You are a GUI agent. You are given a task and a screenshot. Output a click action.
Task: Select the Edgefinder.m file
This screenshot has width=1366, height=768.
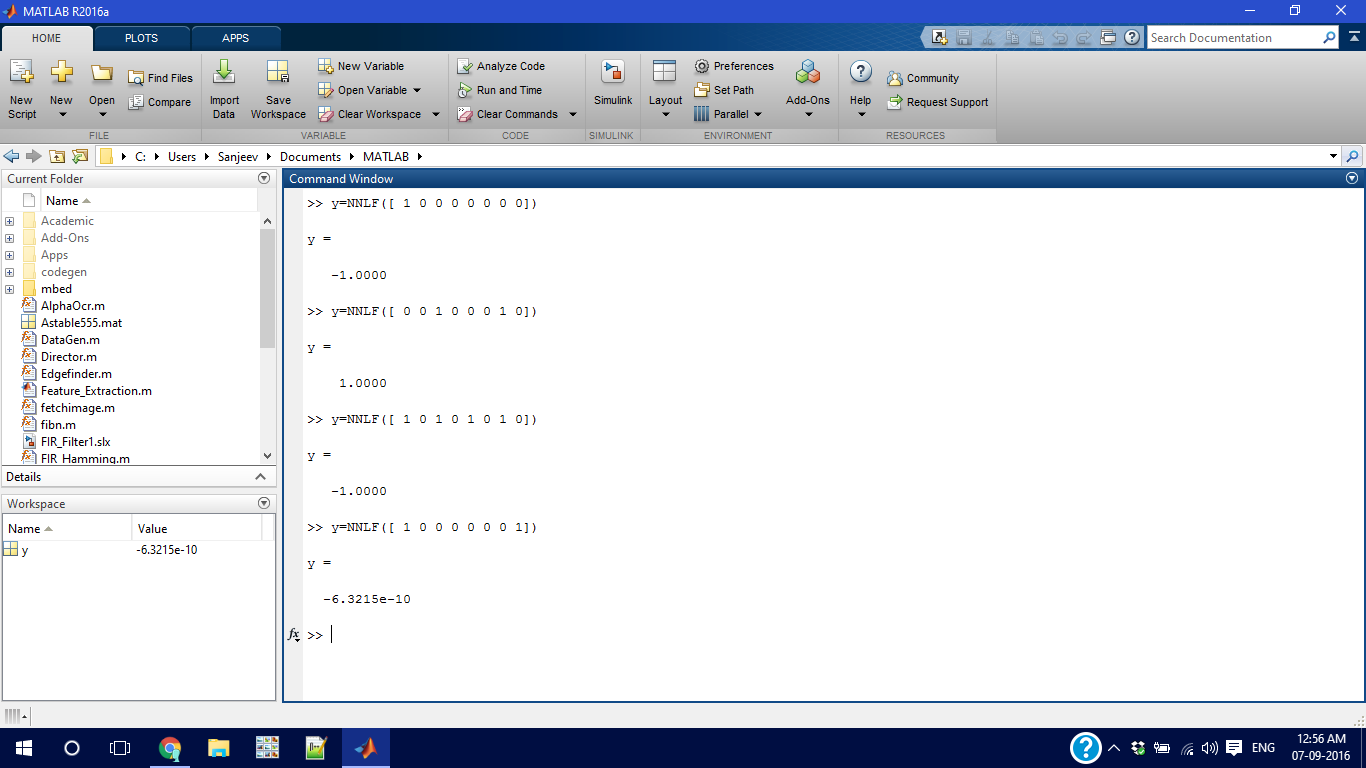coord(76,374)
